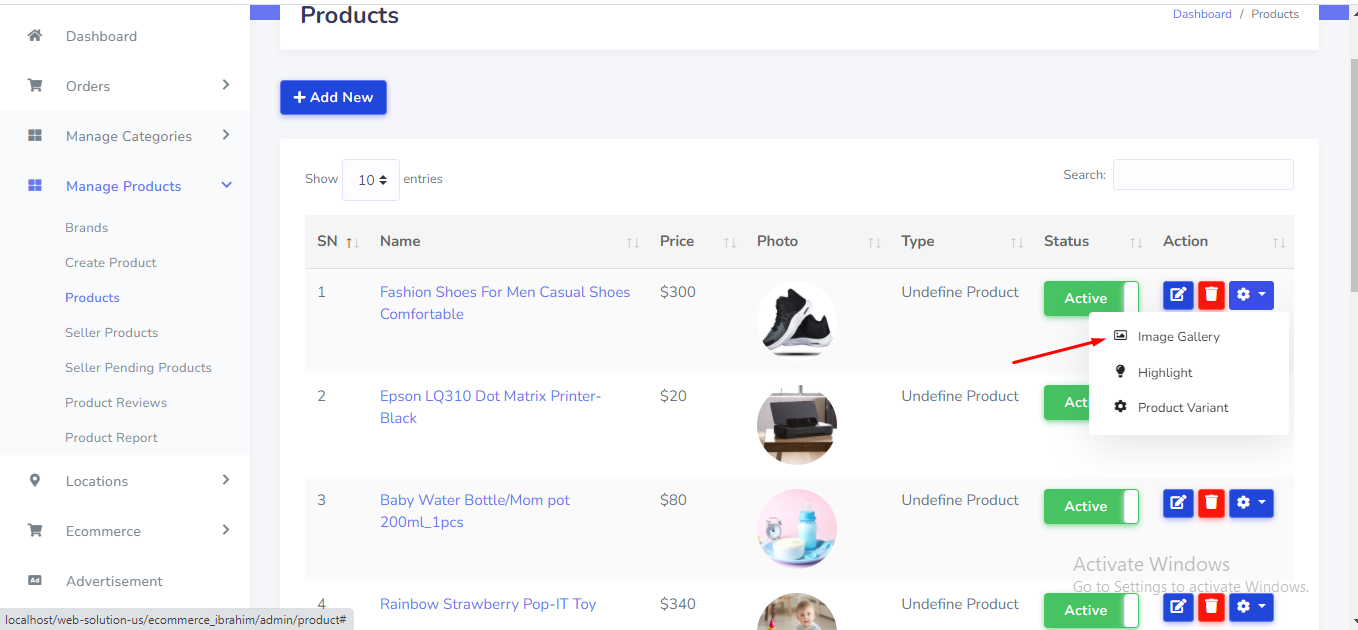Click the Add New button
The height and width of the screenshot is (630, 1358).
(x=333, y=97)
